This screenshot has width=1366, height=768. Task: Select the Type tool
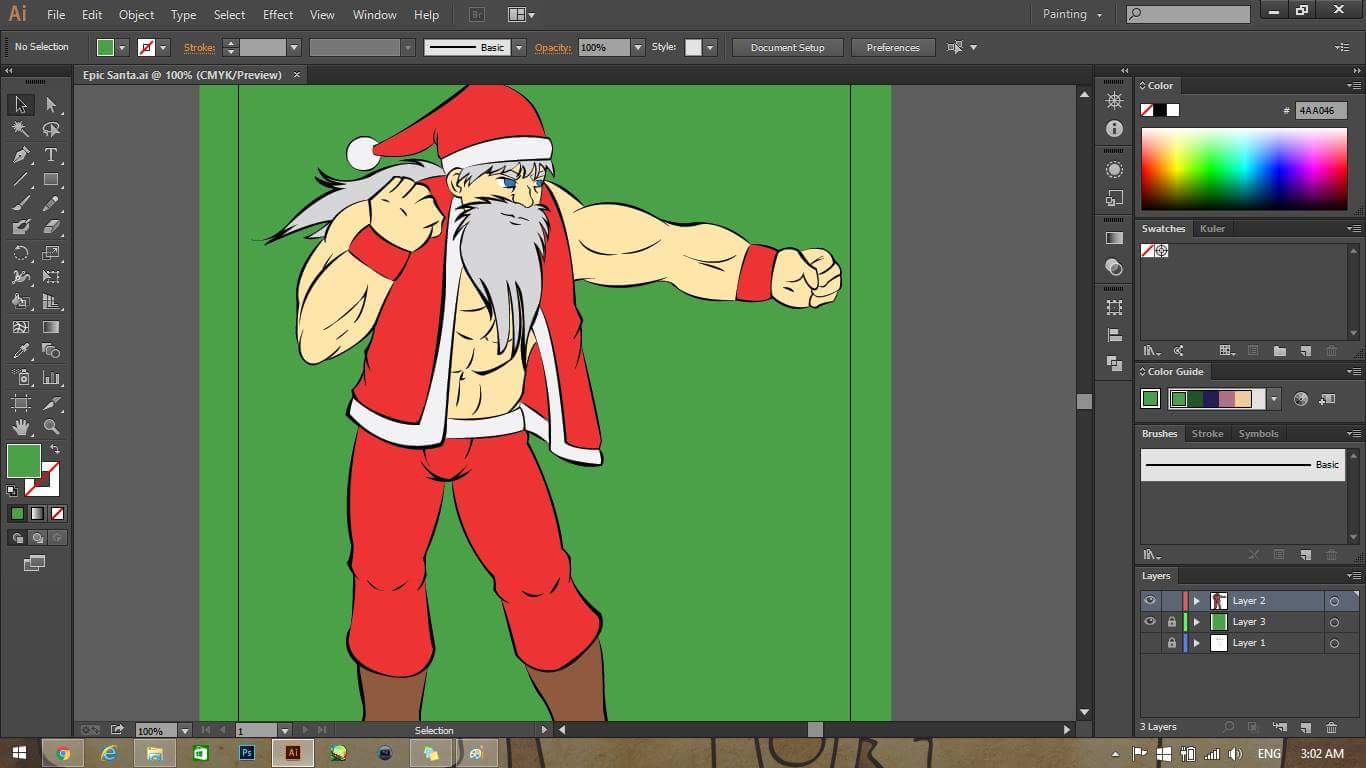(x=51, y=155)
